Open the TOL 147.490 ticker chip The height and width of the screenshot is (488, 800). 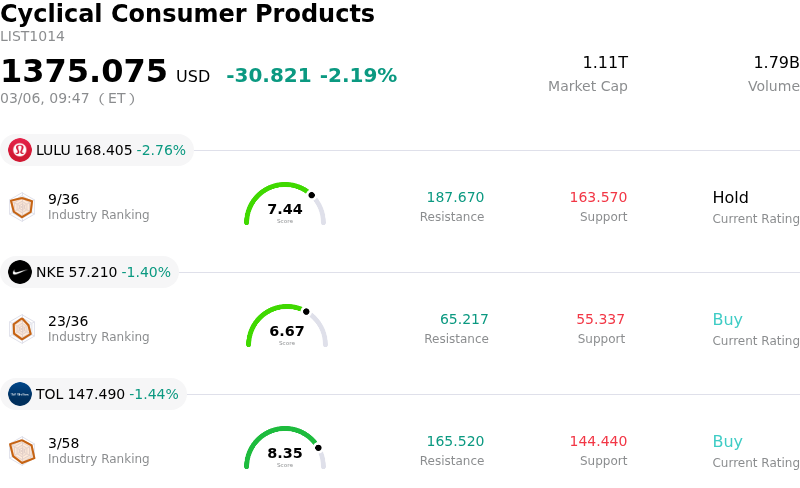tap(94, 394)
